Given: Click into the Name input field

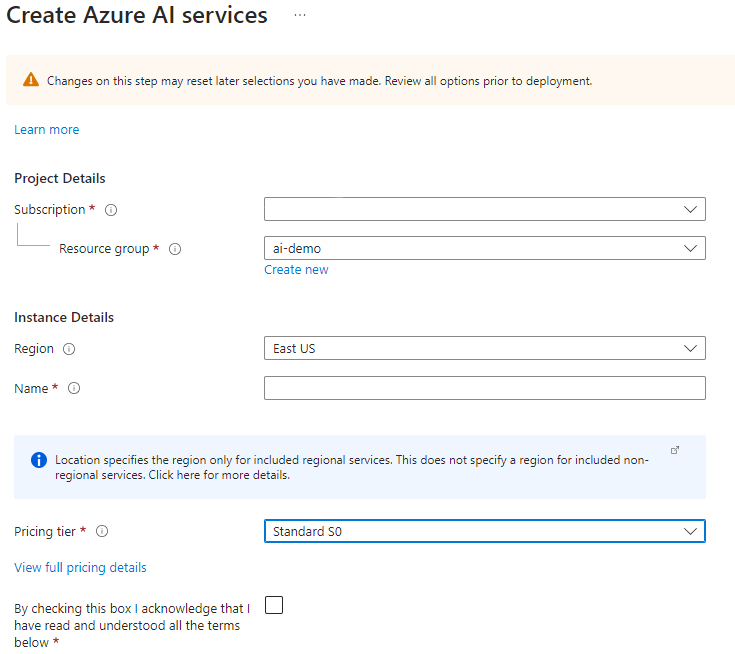Looking at the screenshot, I should coord(485,388).
